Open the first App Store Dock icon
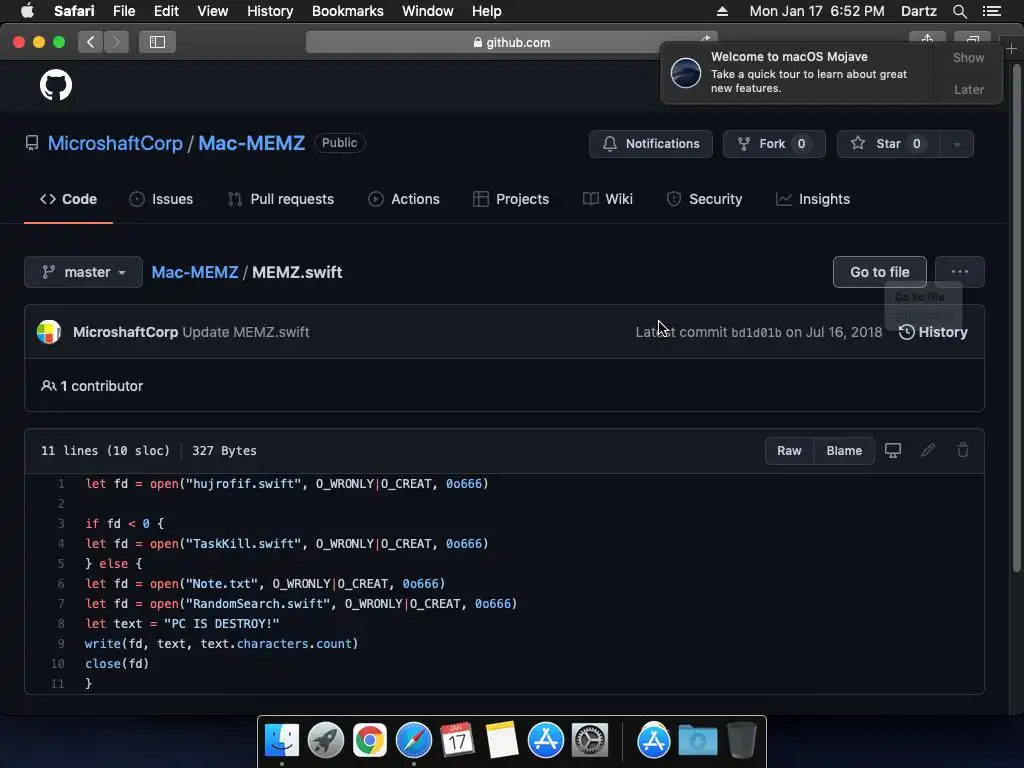This screenshot has height=768, width=1024. click(x=545, y=741)
